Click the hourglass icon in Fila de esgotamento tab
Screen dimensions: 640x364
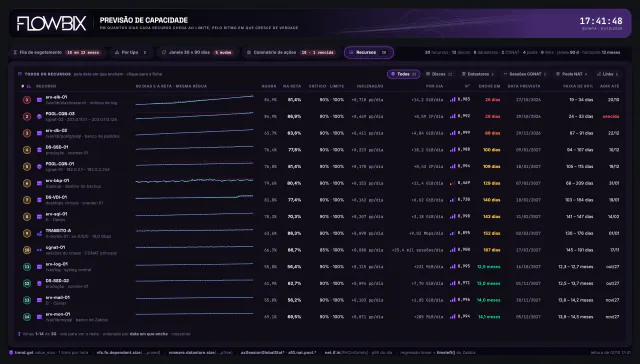[x=15, y=52]
